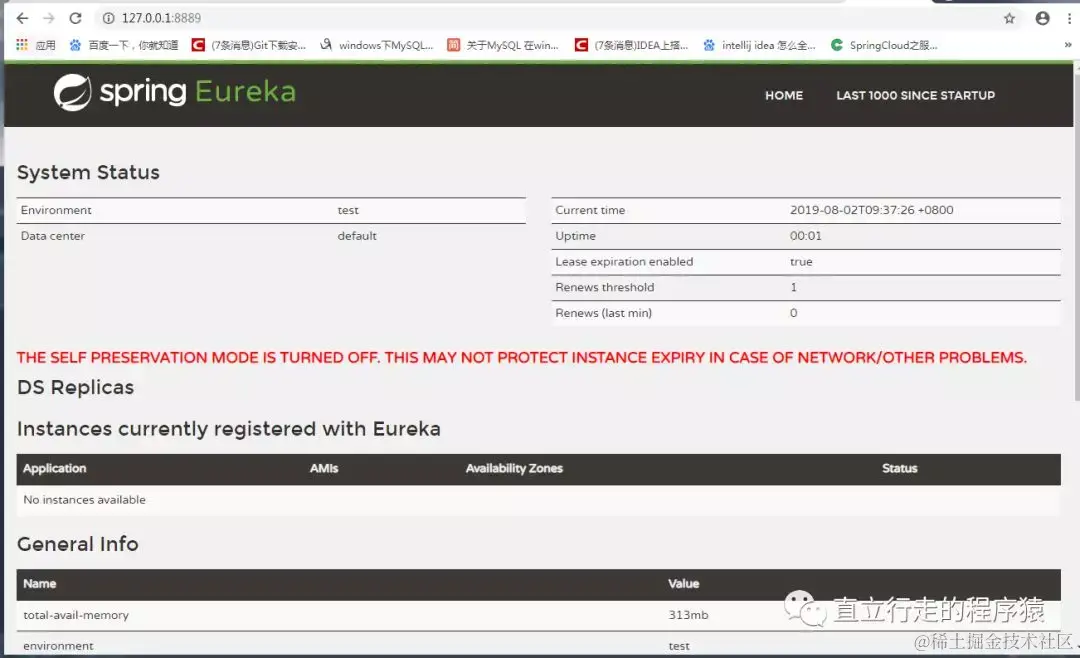
Task: Click the AMIs column header
Action: click(x=324, y=469)
